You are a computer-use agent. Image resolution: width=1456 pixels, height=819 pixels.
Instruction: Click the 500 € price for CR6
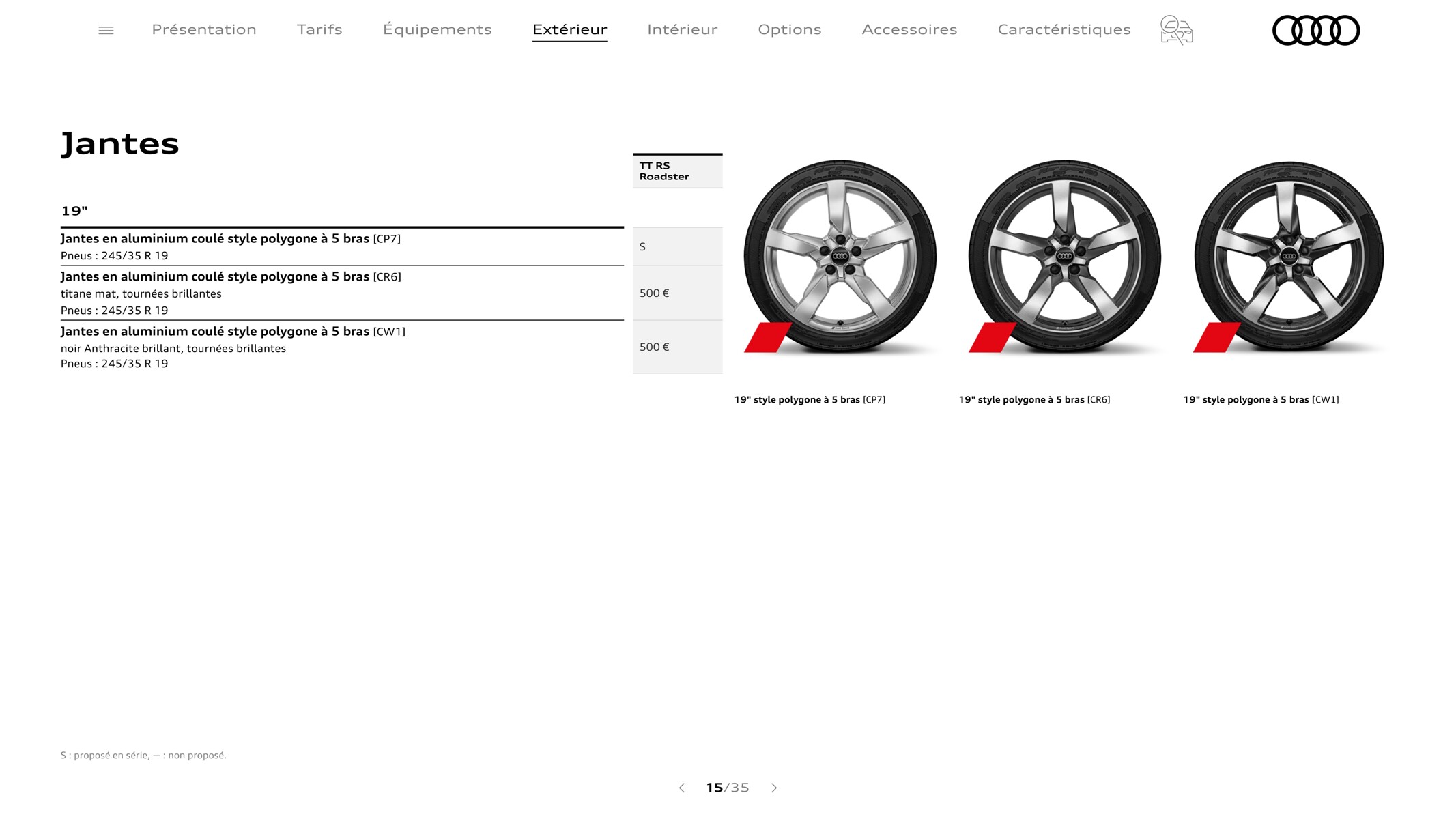pos(678,293)
